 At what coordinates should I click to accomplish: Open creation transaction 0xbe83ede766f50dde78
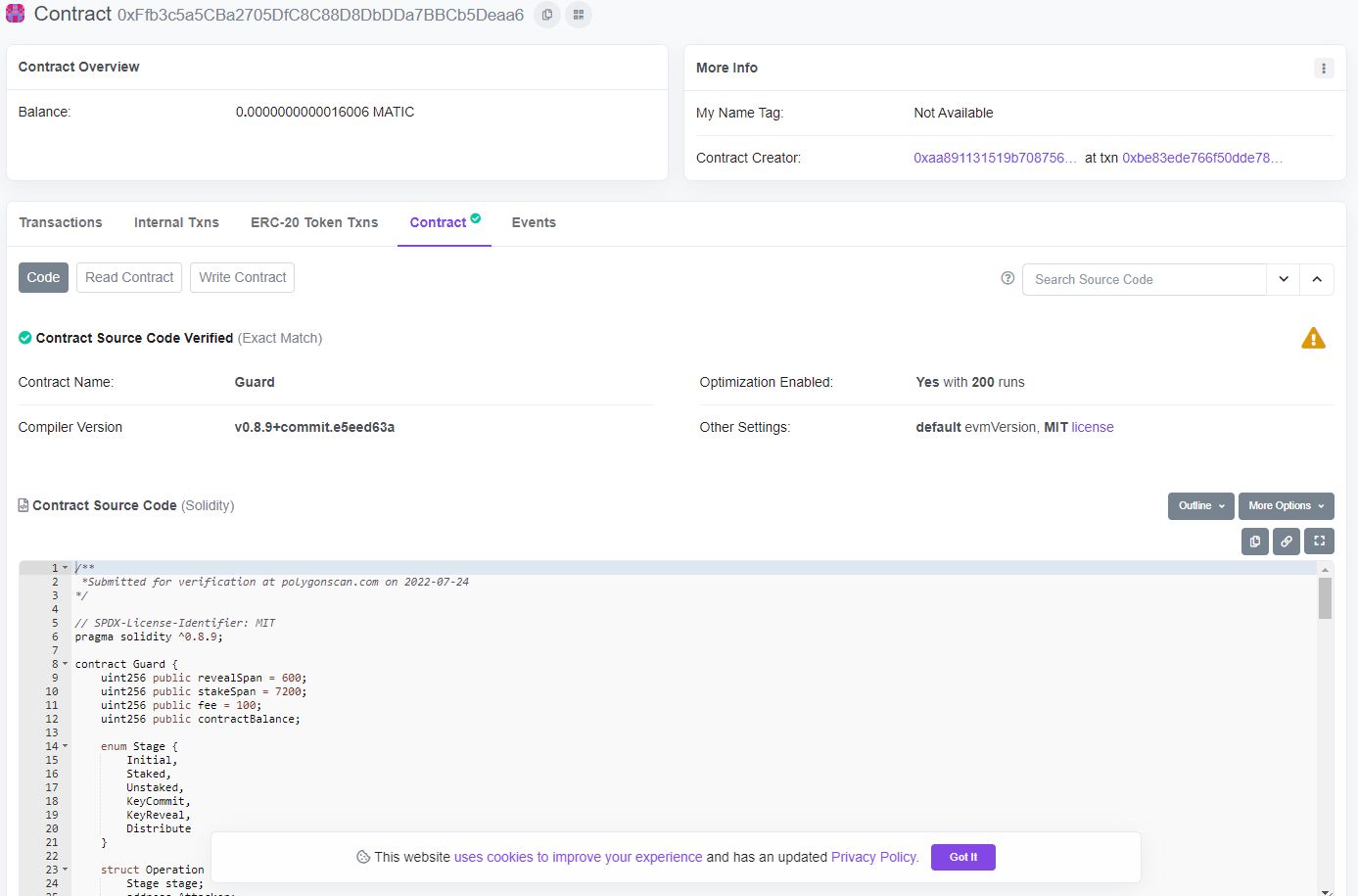point(1202,158)
